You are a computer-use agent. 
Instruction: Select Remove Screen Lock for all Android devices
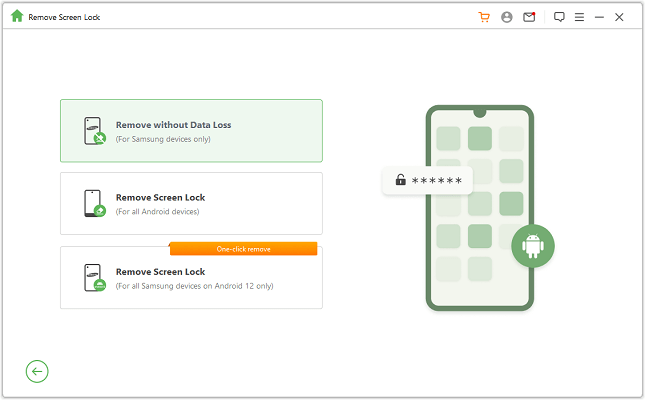pyautogui.click(x=191, y=204)
